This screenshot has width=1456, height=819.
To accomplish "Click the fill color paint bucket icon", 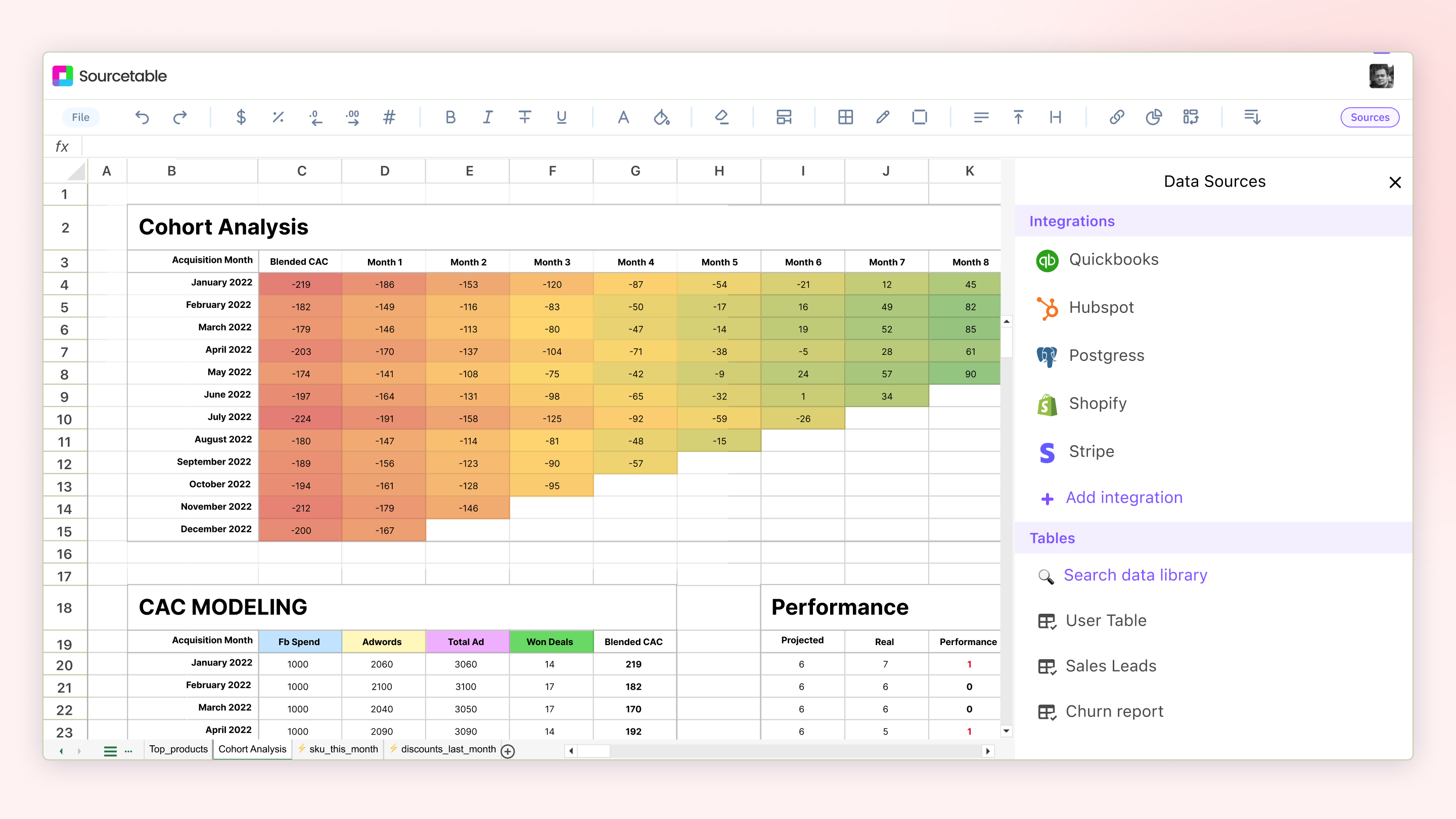I will click(661, 118).
